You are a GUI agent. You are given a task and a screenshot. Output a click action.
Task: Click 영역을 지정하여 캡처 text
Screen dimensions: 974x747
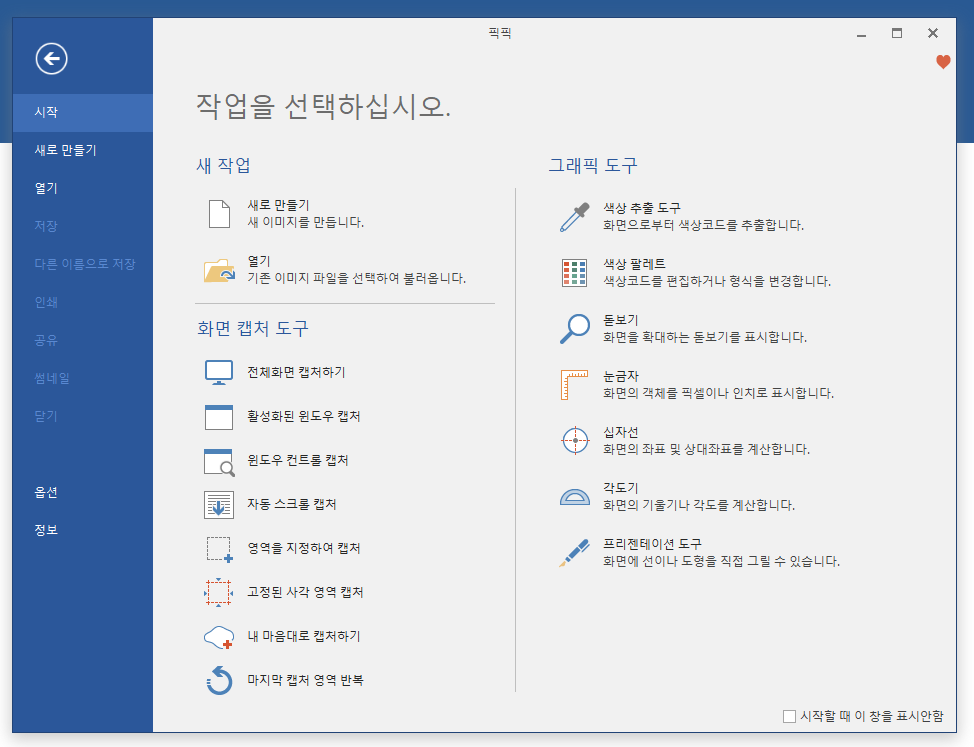pos(304,548)
